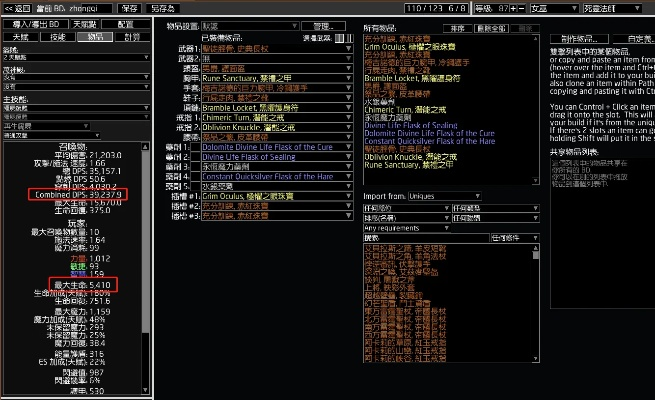Activate weapon set I toggle
Viewport: 655px width, 400px height.
[x=339, y=38]
